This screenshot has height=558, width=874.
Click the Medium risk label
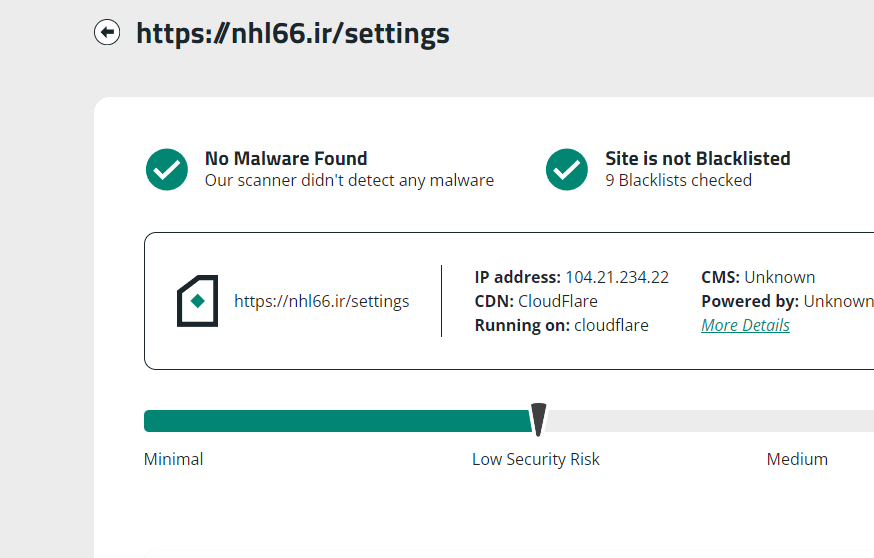pyautogui.click(x=797, y=459)
